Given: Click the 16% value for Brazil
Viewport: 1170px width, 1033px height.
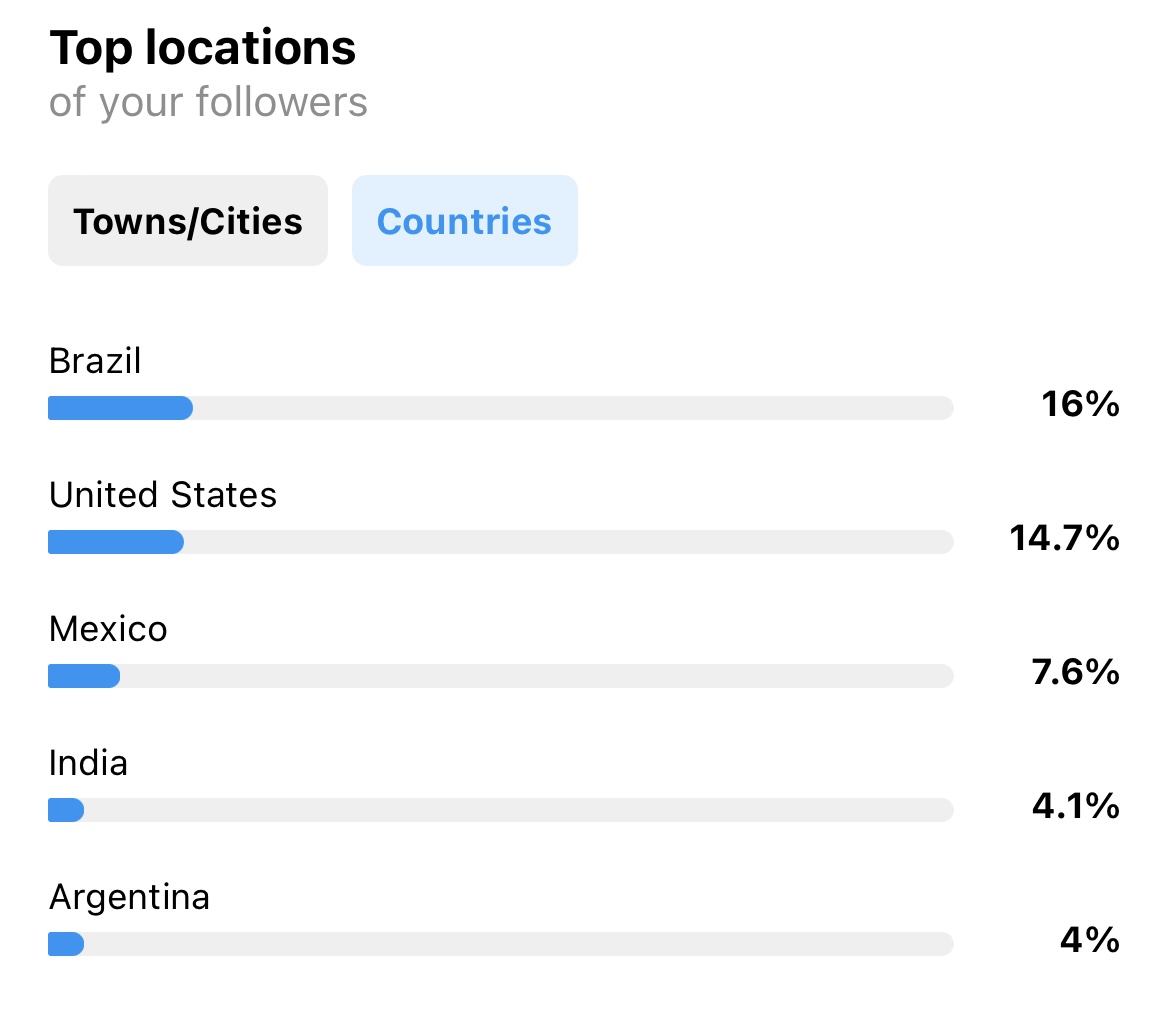Looking at the screenshot, I should [1080, 405].
